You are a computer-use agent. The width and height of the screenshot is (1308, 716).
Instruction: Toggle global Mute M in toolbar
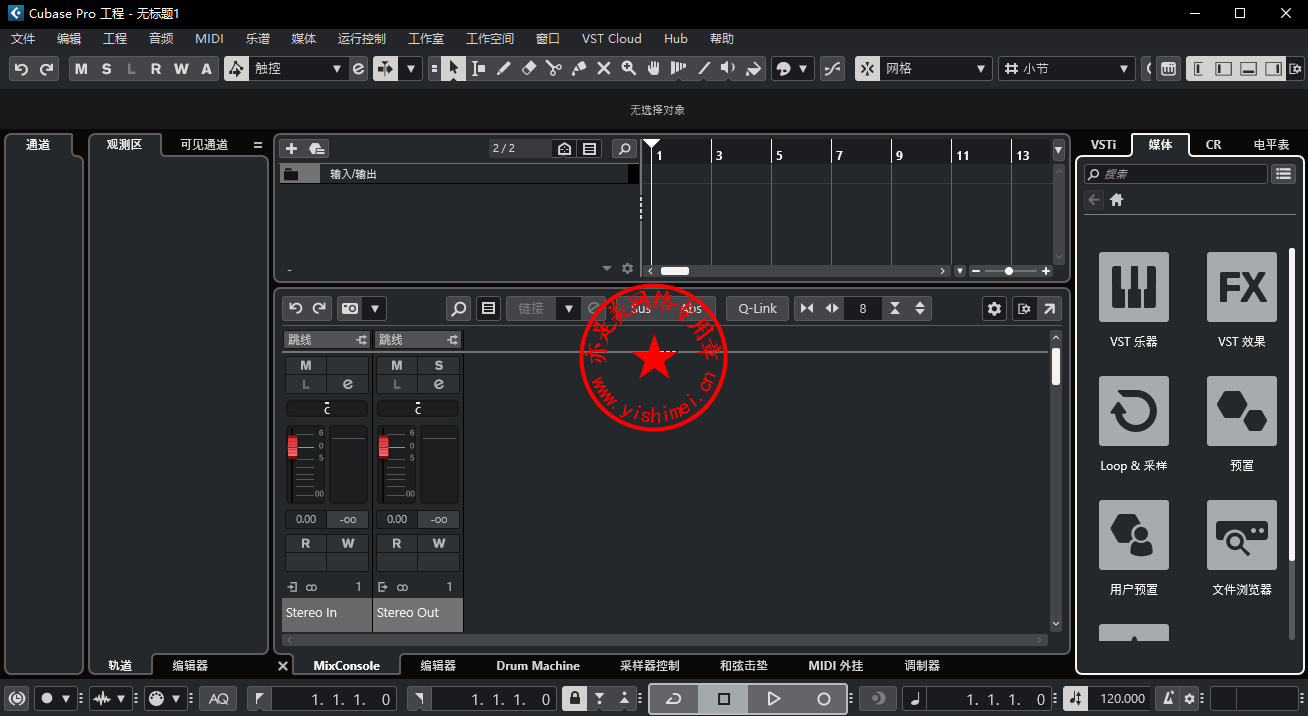point(81,69)
